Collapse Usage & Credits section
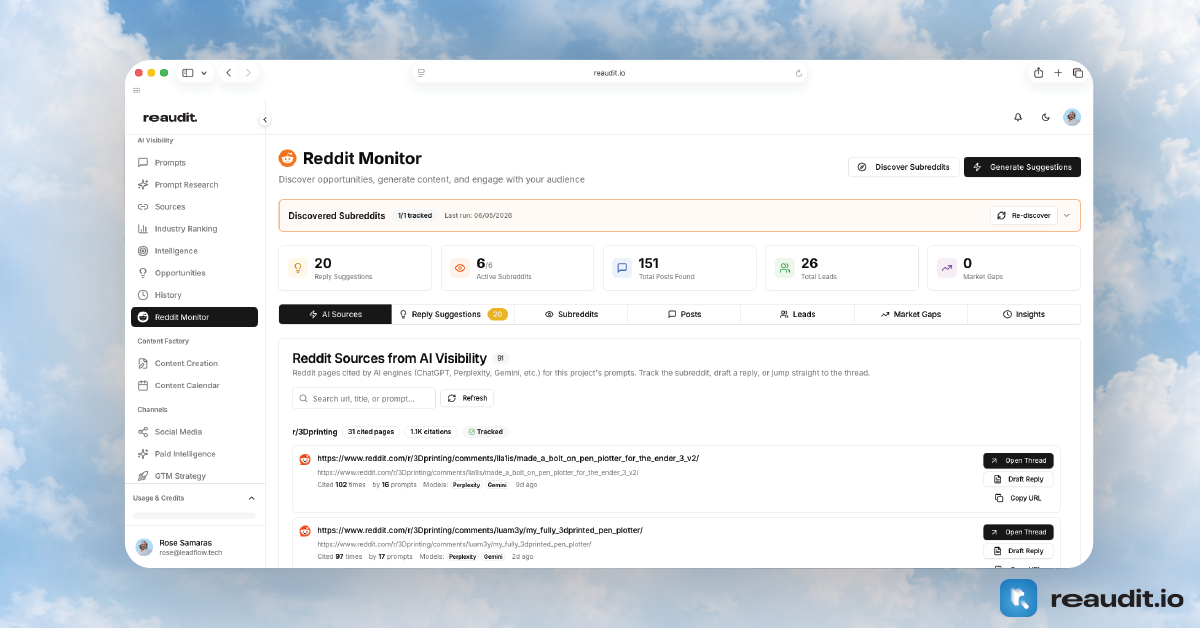Screen dimensions: 1200x628 251,498
